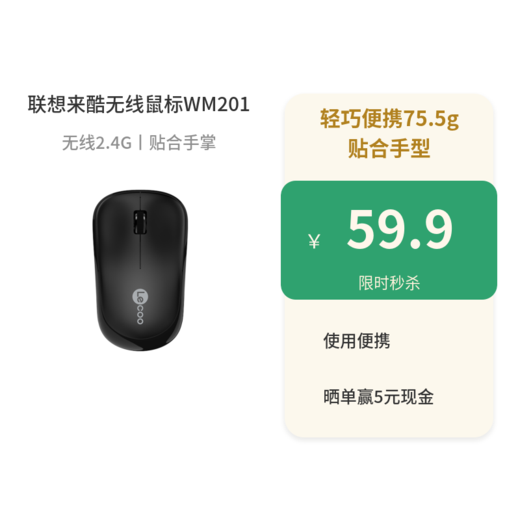Click the 轻巧便携75.5g headline
Viewport: 520px width, 520px height.
coord(389,119)
